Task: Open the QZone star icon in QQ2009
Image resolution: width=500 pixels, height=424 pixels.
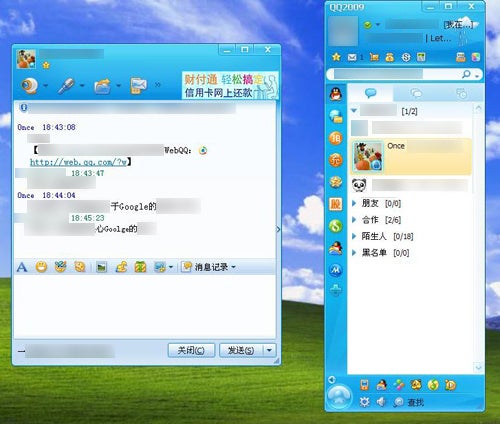Action: [336, 57]
